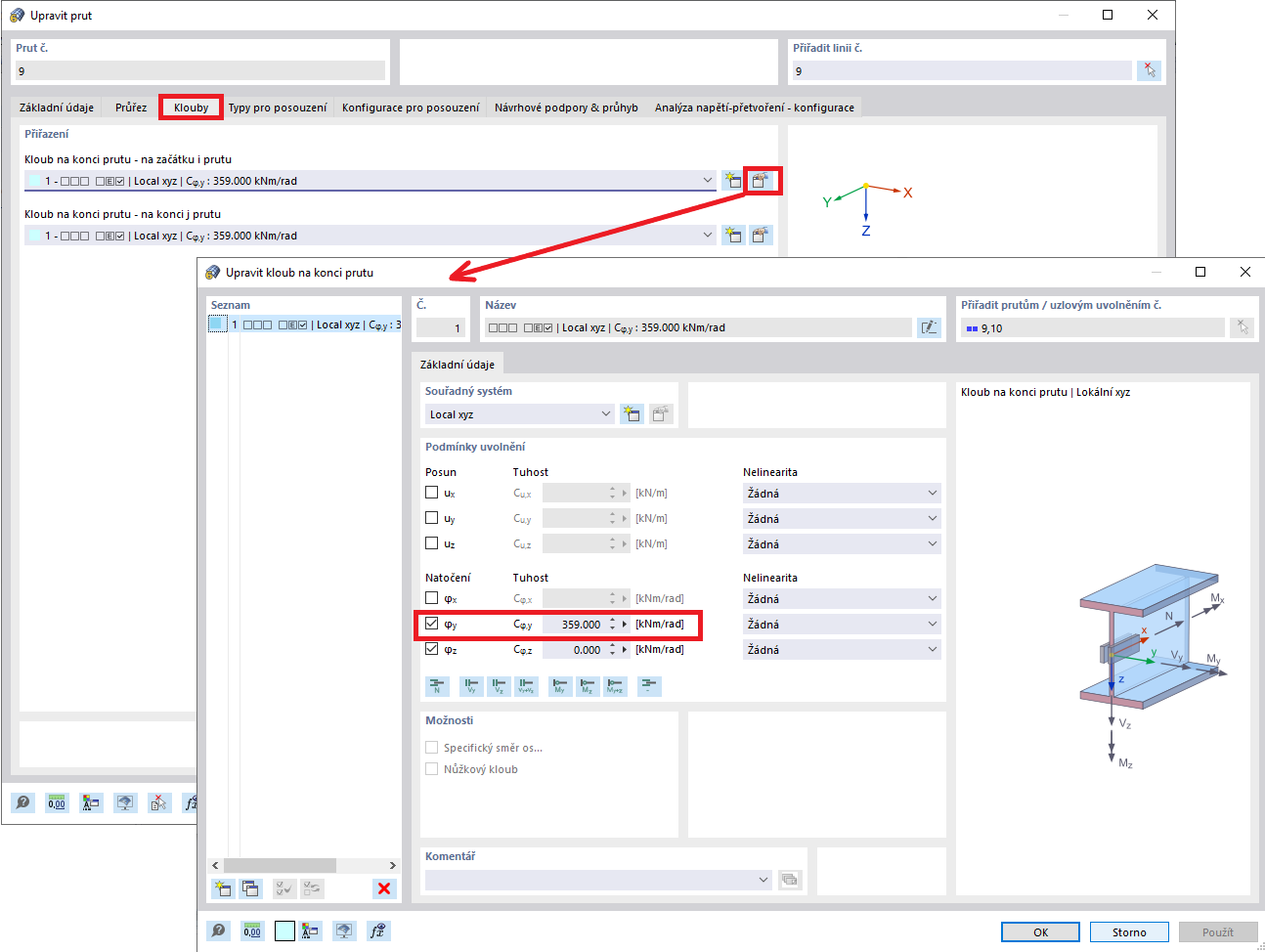
Task: Open the Klouby tab
Action: [x=192, y=108]
